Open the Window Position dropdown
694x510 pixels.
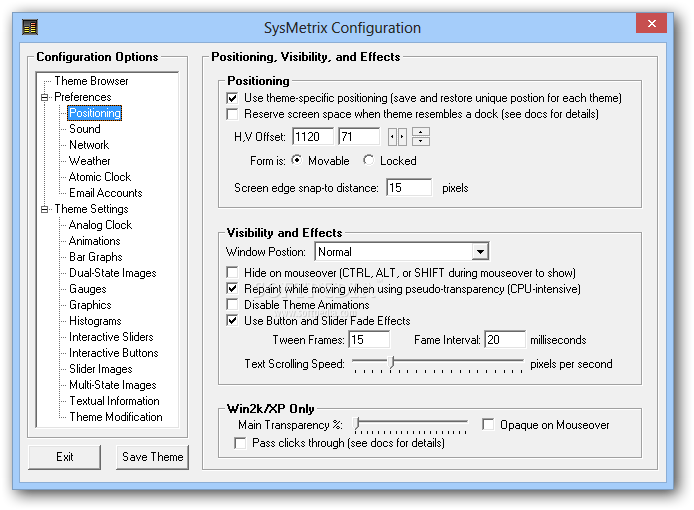click(x=480, y=252)
